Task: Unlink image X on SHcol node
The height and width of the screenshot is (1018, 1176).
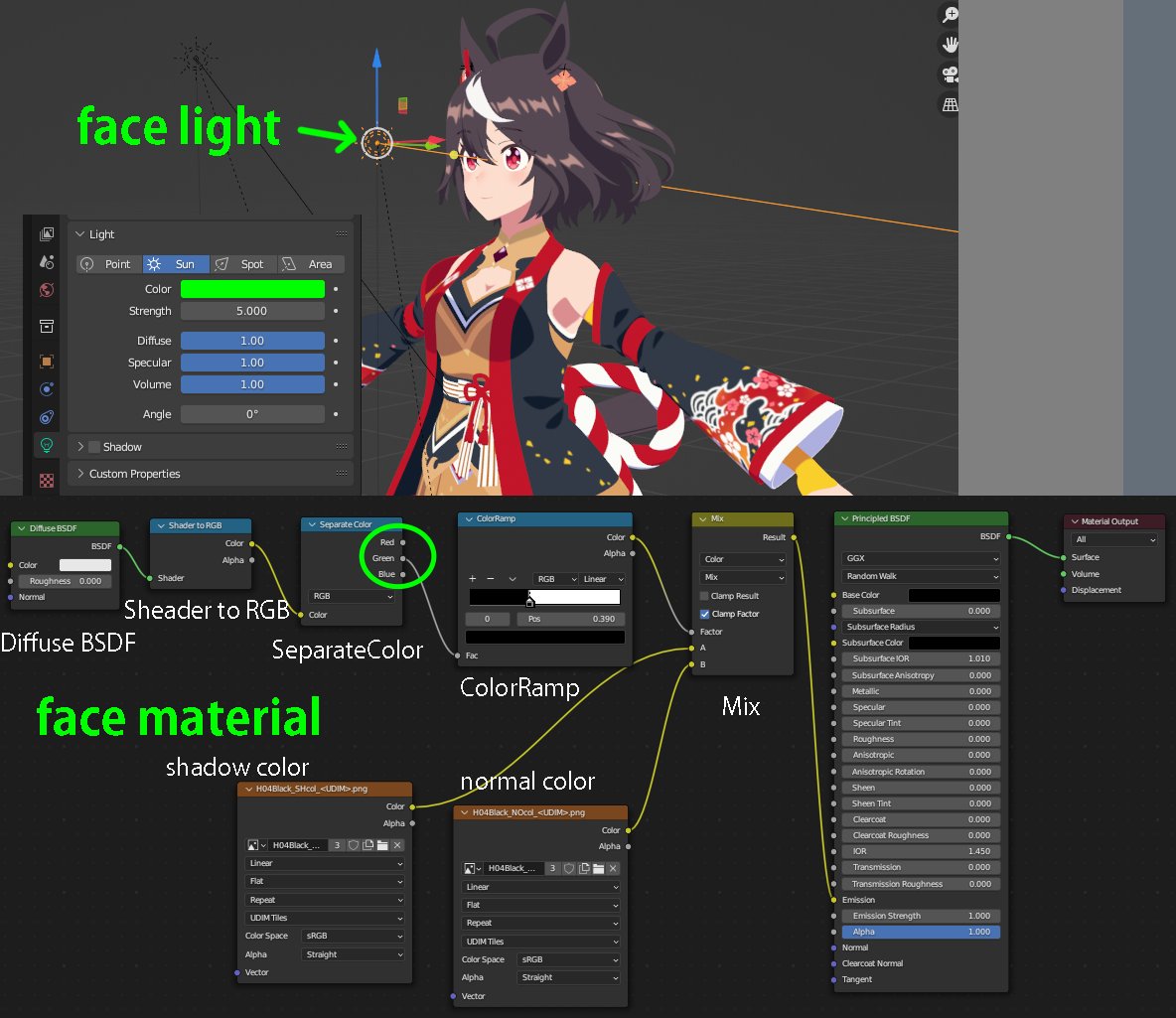Action: [397, 845]
